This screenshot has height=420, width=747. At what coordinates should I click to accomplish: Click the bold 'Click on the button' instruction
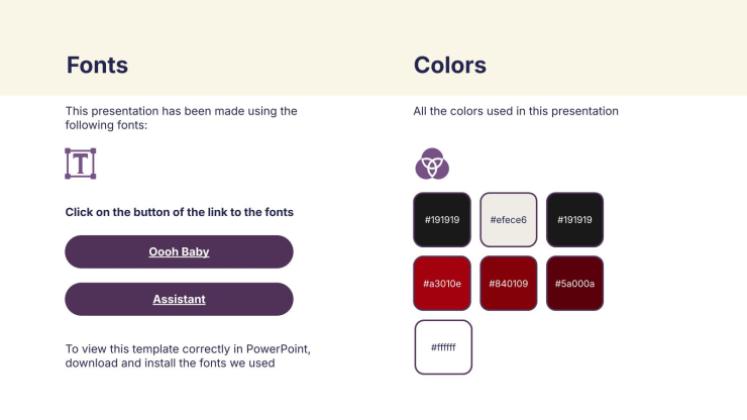point(179,212)
